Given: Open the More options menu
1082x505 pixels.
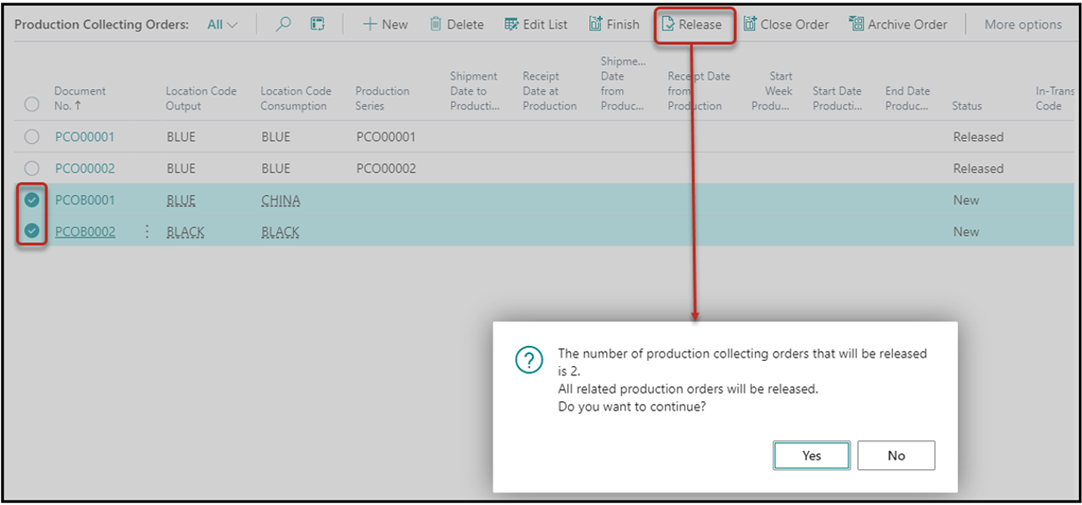Looking at the screenshot, I should [1023, 25].
